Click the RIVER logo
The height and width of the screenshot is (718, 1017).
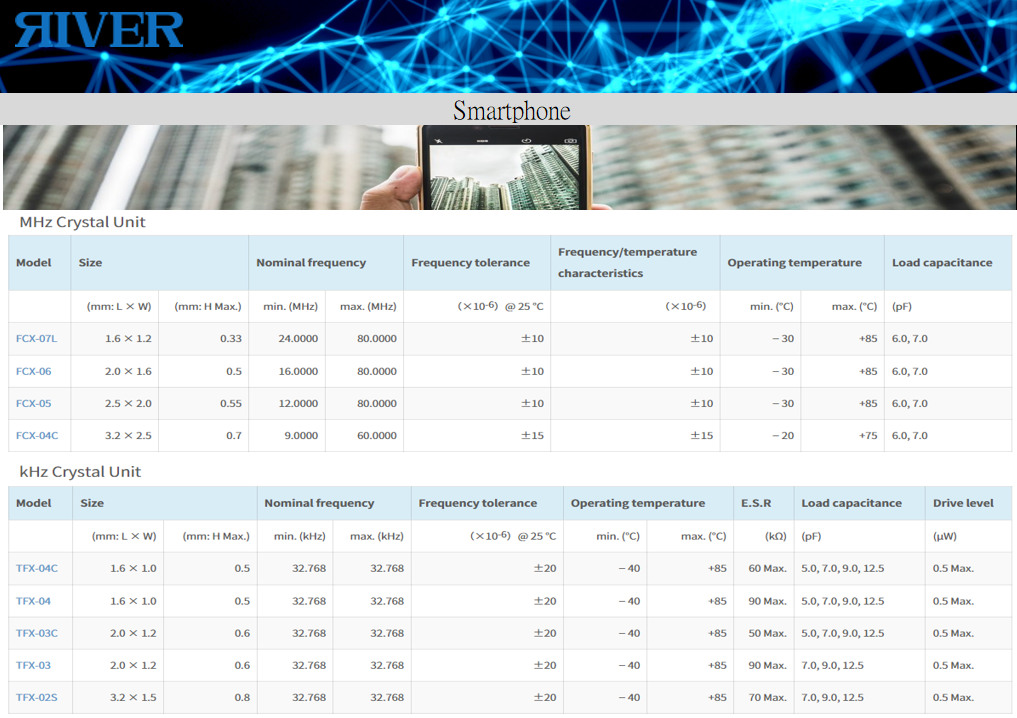coord(99,30)
